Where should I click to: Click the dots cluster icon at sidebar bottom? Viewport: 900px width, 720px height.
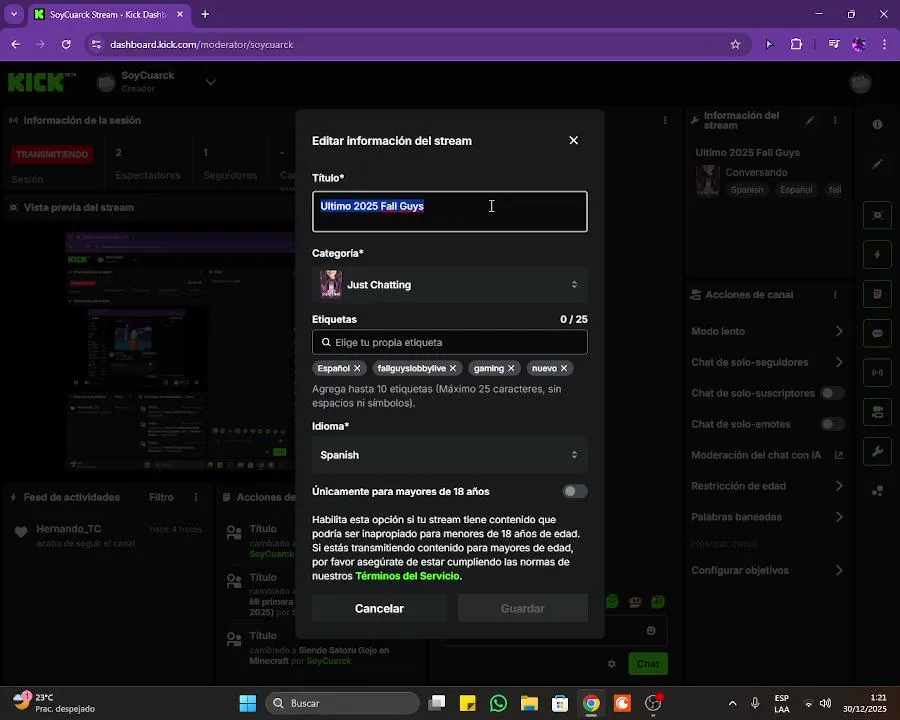coord(877,491)
